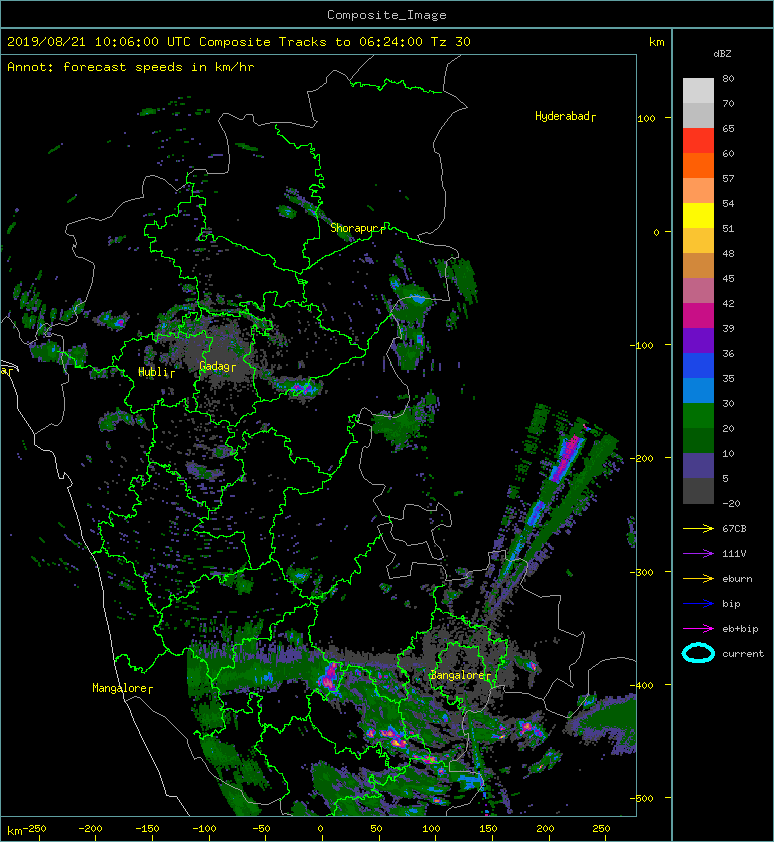Pick the light blue 30–35 dBZ swatch

click(x=698, y=391)
